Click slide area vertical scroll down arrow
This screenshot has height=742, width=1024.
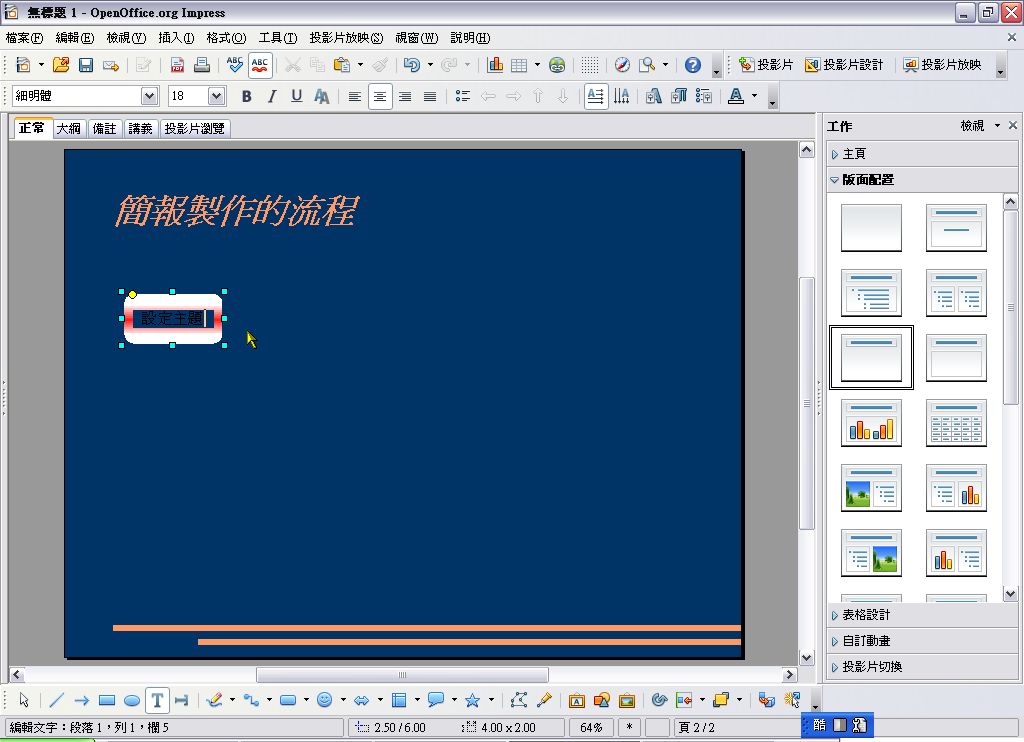click(x=807, y=658)
